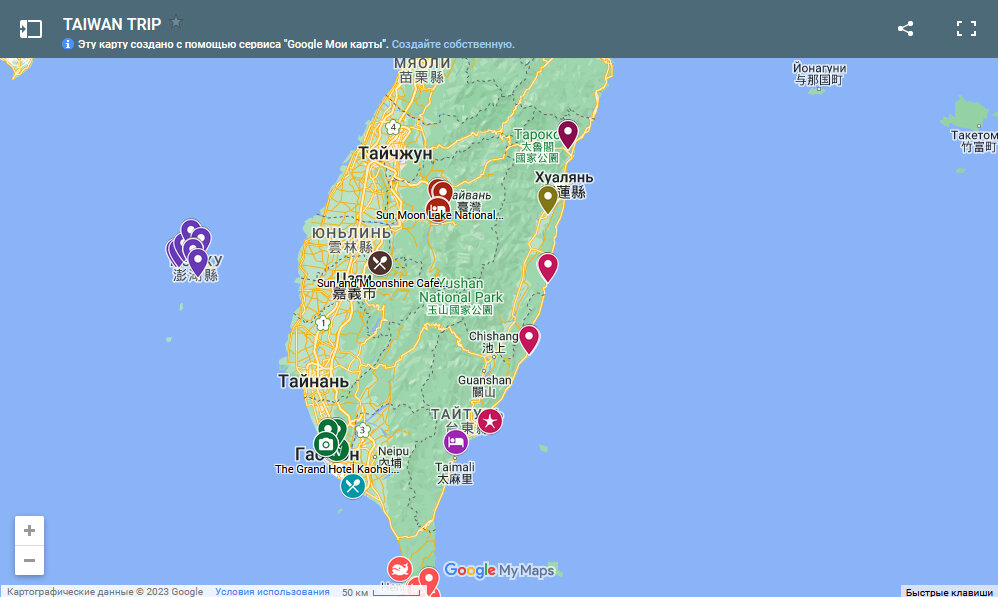Image resolution: width=998 pixels, height=597 pixels.
Task: Click the coral pin at the southern tip
Action: coord(429,580)
